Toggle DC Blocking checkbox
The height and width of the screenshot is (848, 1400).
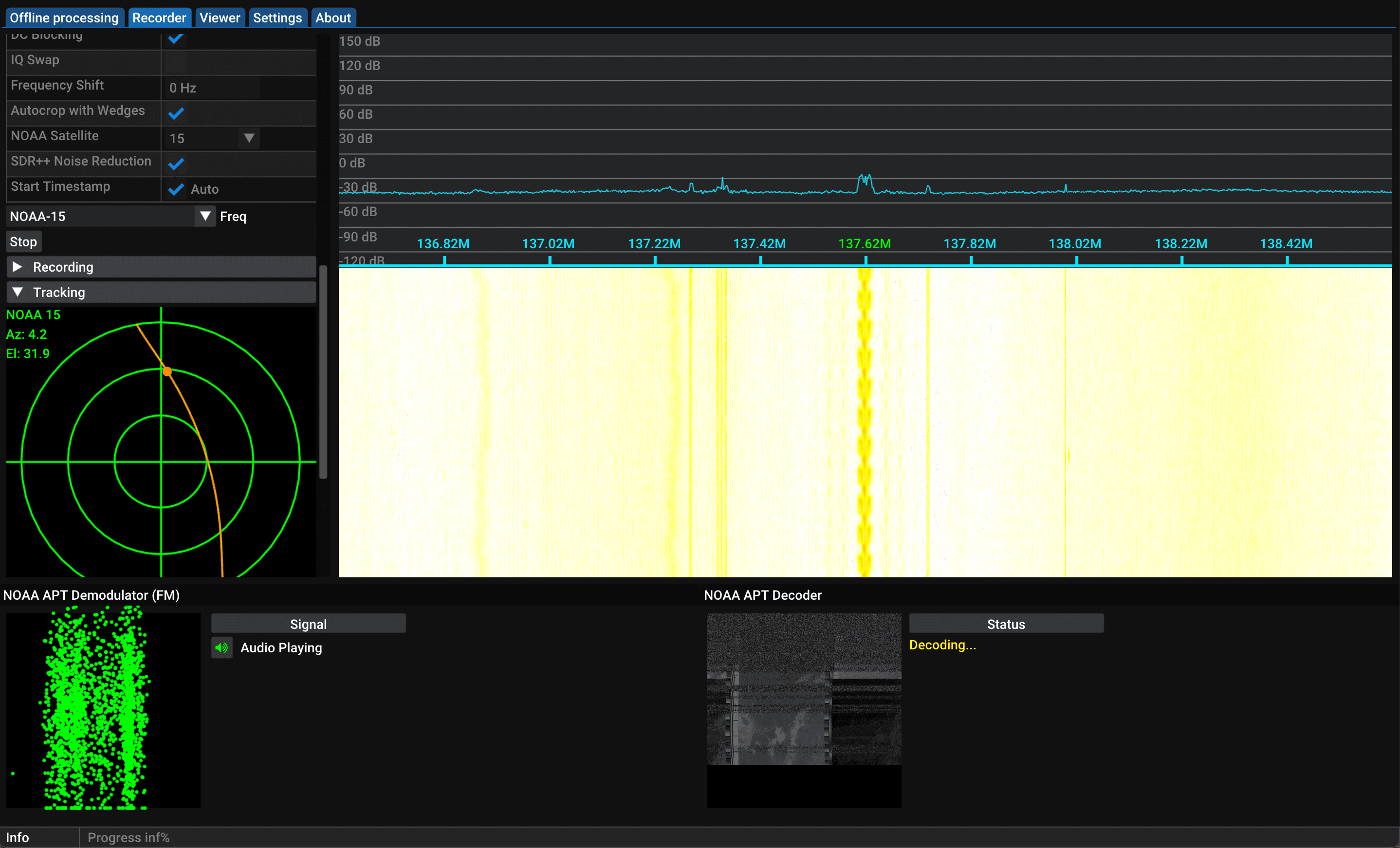click(x=175, y=37)
